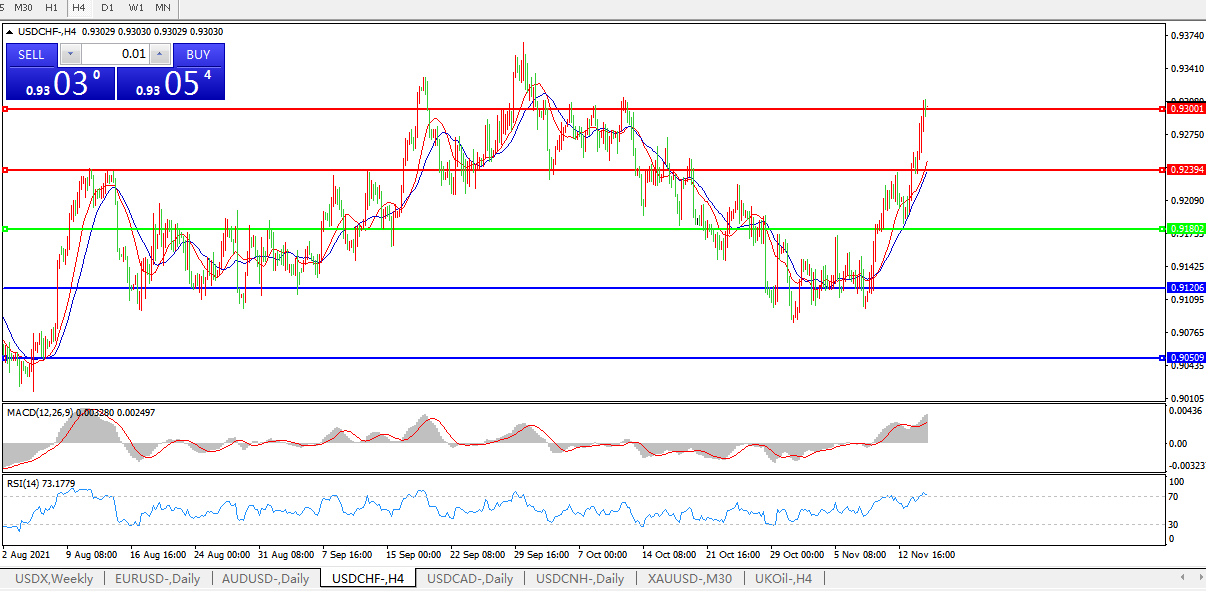Open the EURUSD-,Daily chart tab

(x=157, y=579)
